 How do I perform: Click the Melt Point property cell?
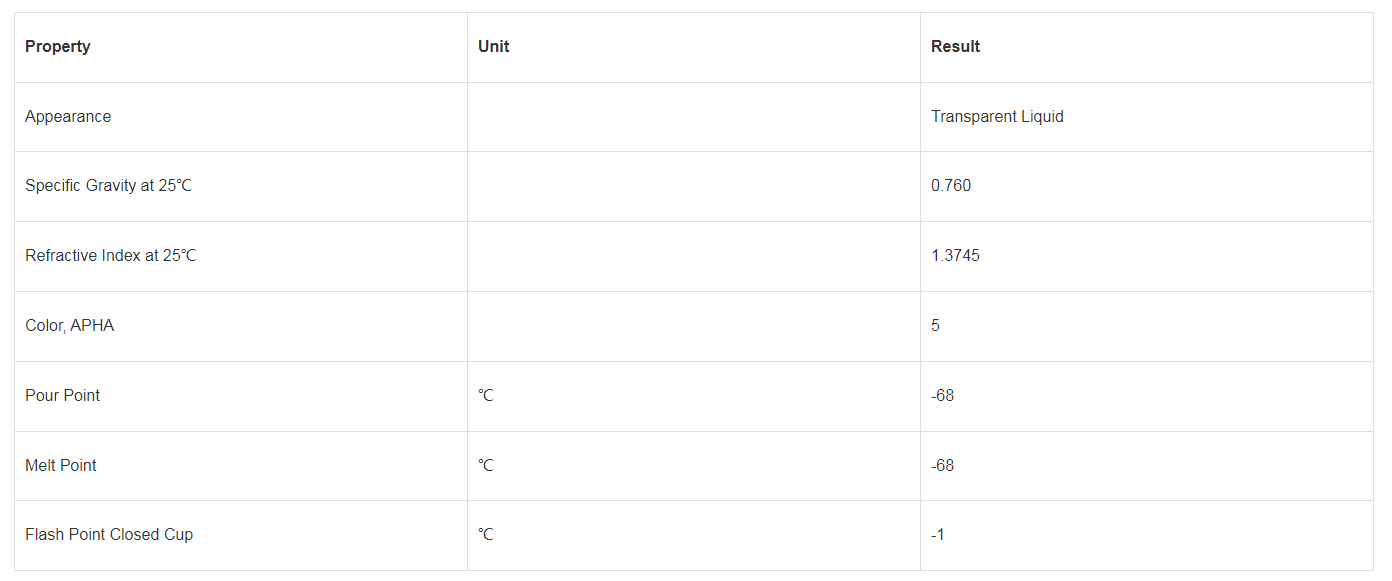[241, 466]
